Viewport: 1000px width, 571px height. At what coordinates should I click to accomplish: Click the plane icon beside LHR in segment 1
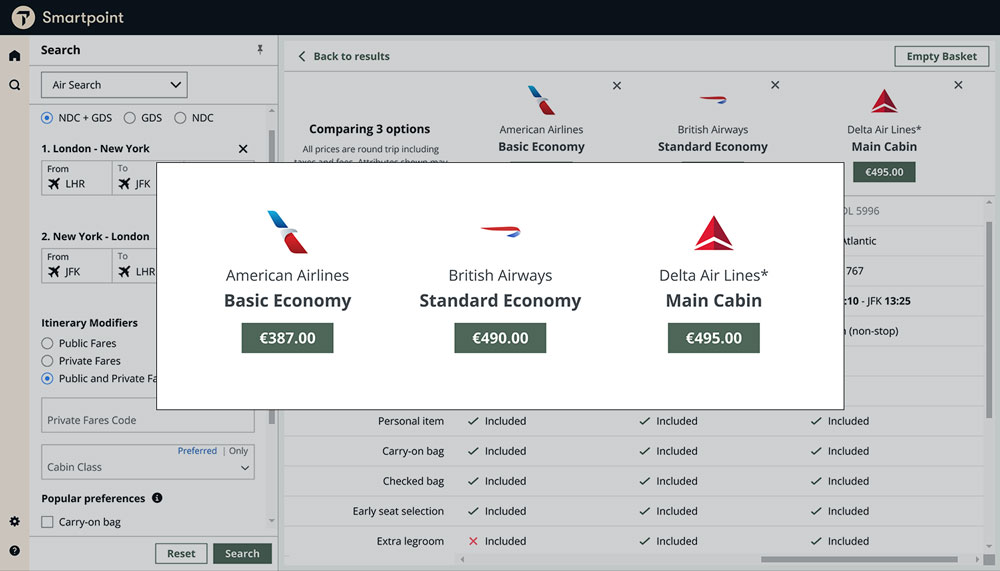[54, 184]
